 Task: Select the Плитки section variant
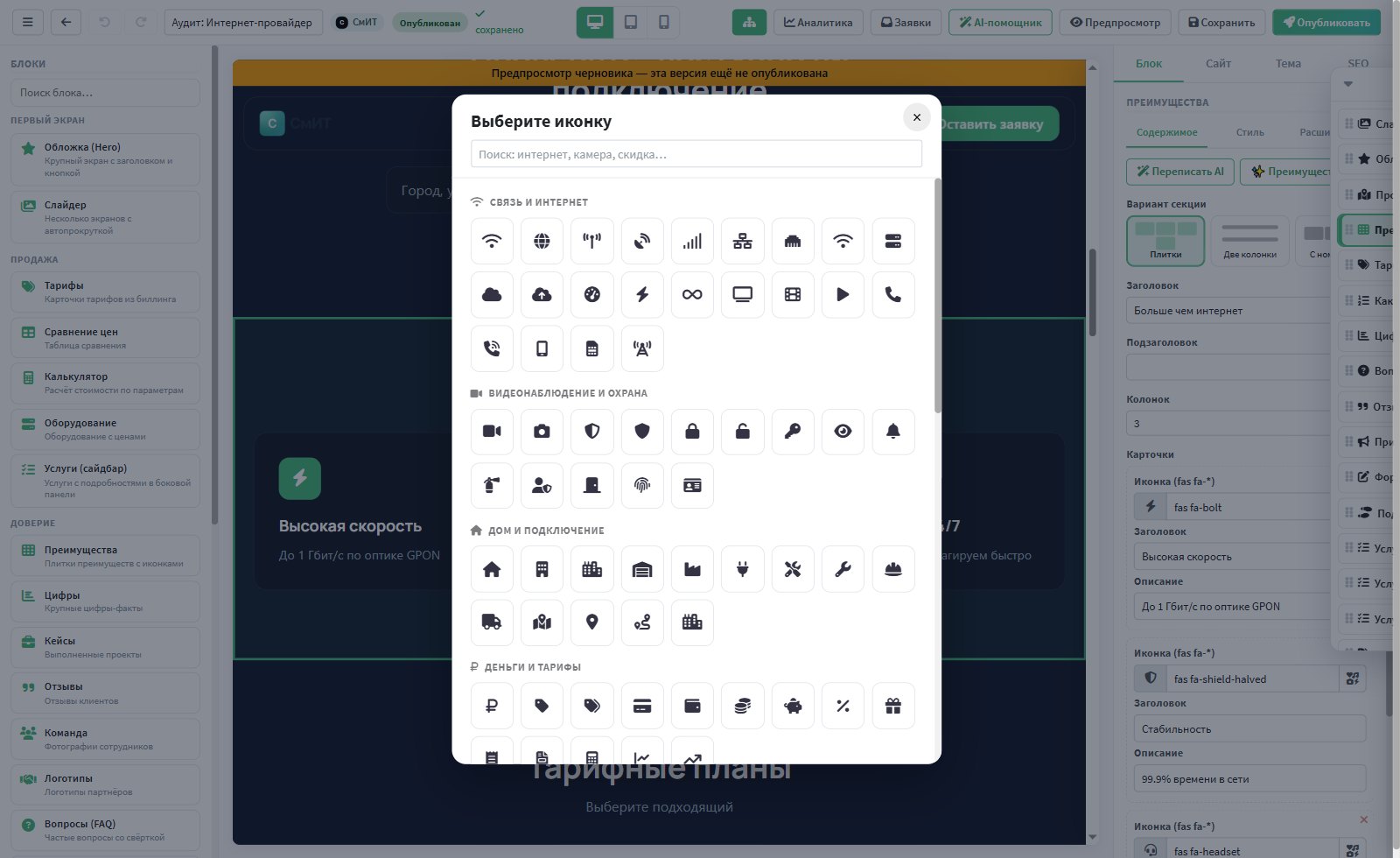[1165, 241]
